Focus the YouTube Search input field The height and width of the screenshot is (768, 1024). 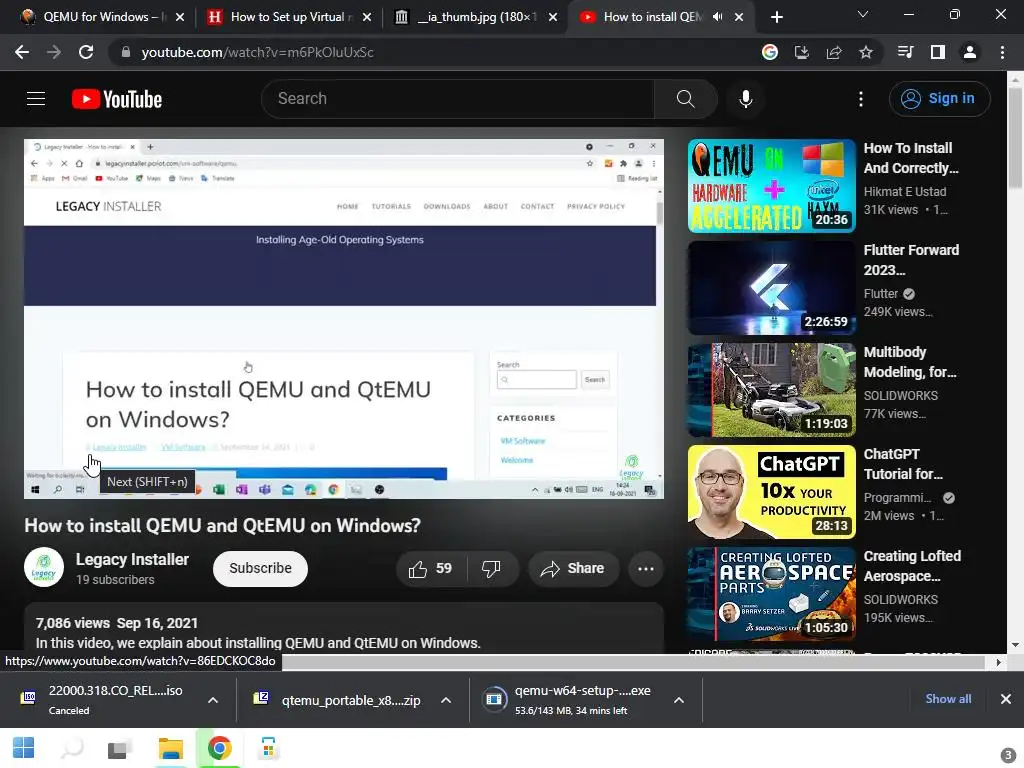point(458,99)
